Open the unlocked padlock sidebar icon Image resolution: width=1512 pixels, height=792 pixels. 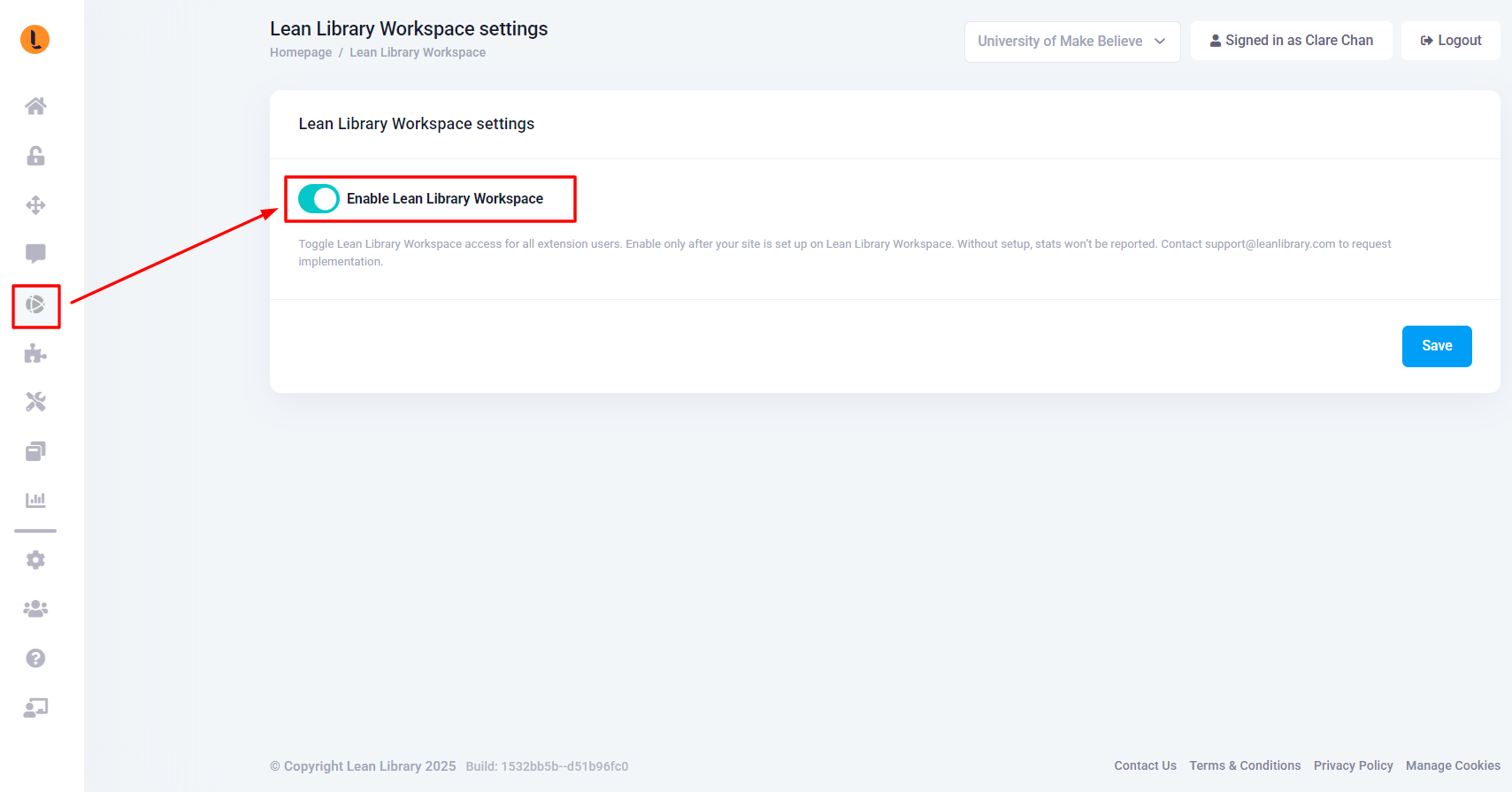click(35, 156)
